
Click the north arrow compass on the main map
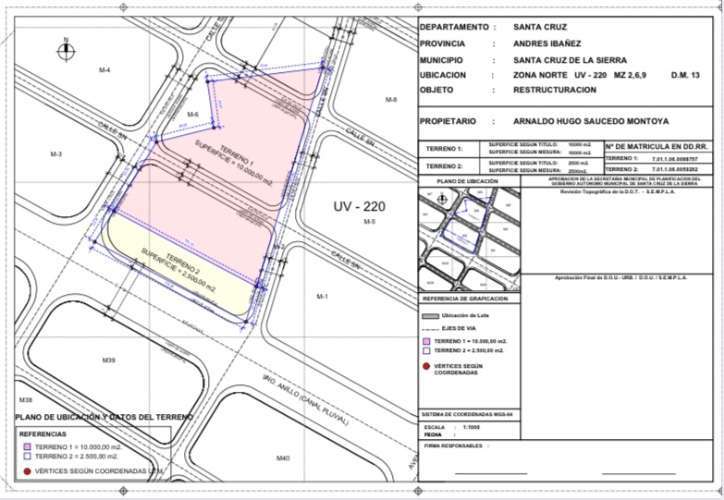pos(65,47)
